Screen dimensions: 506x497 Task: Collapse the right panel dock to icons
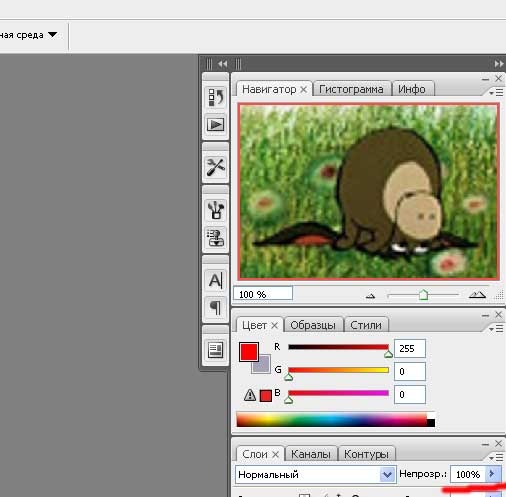point(499,64)
